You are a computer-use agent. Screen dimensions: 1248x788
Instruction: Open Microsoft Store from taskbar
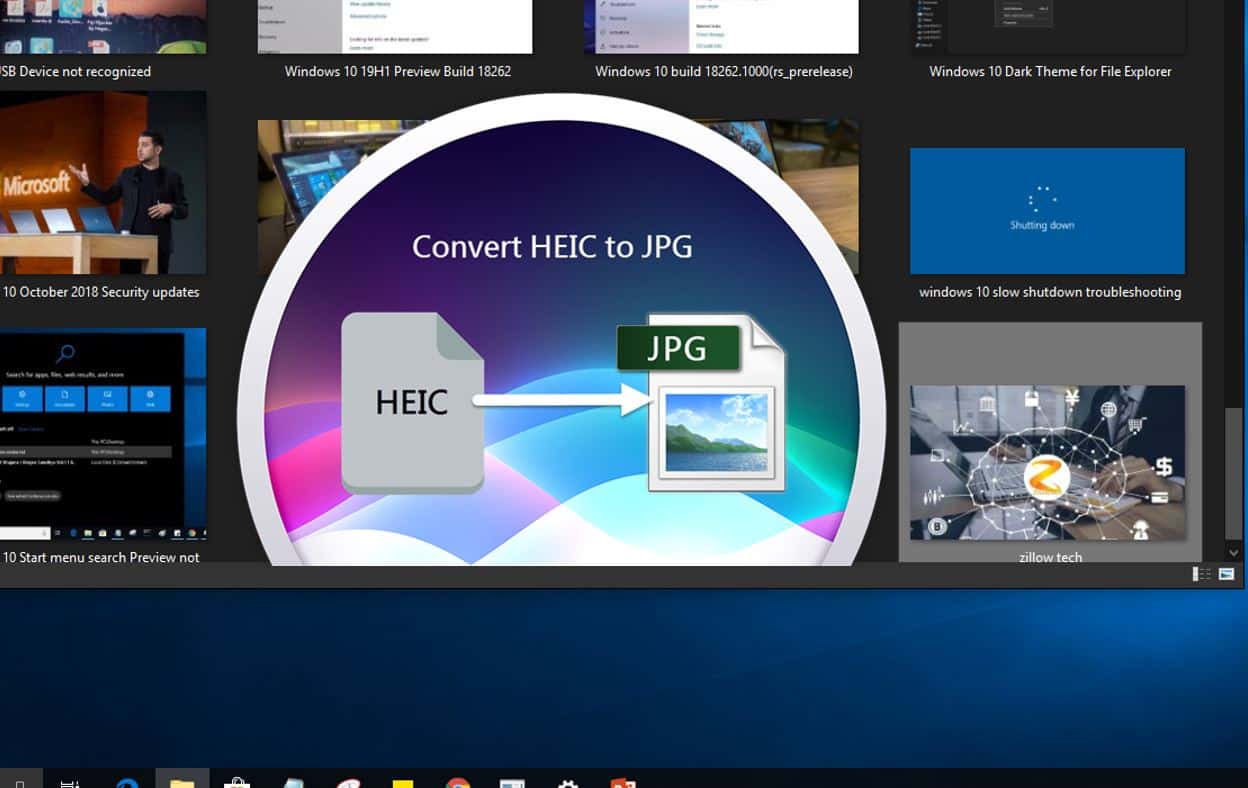[x=237, y=781]
